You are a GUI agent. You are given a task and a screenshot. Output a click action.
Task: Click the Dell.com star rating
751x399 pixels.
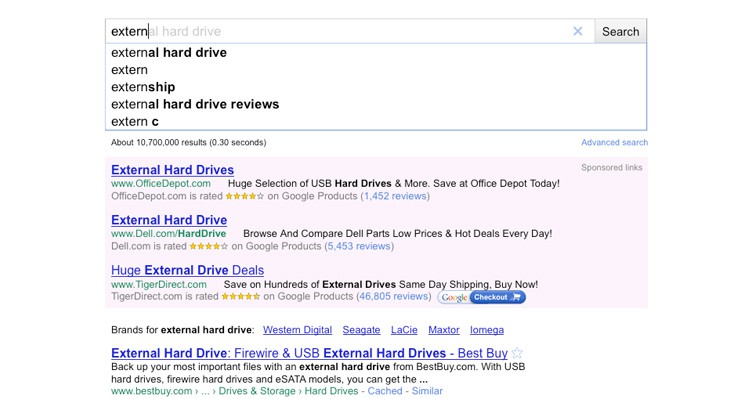[209, 246]
